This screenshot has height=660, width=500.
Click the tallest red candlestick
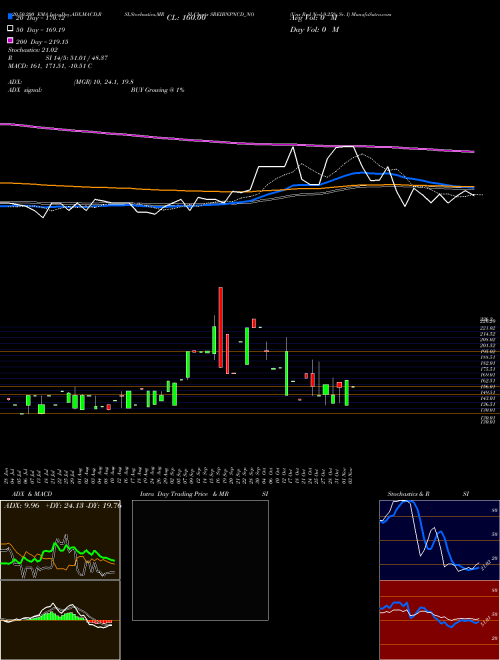pyautogui.click(x=221, y=327)
